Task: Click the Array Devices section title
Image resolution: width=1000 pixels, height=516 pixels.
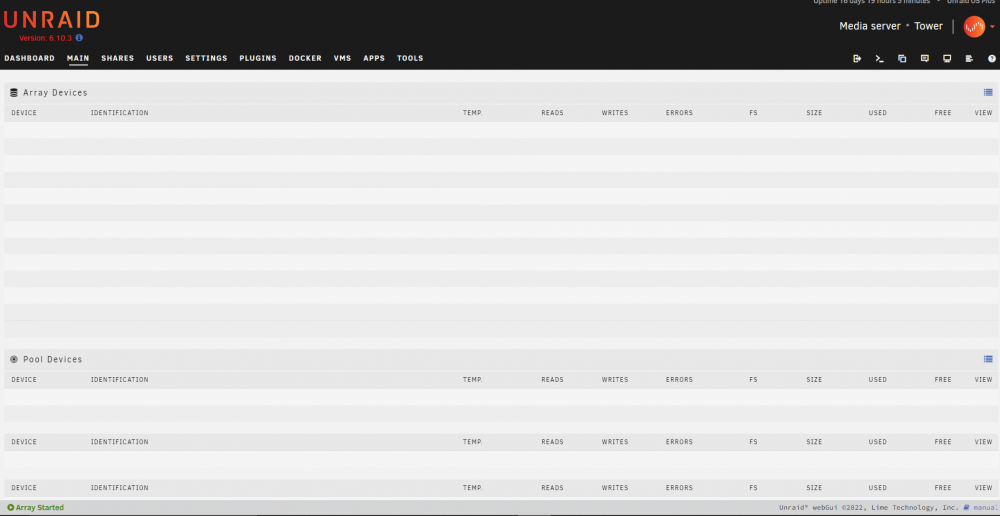Action: (x=55, y=92)
